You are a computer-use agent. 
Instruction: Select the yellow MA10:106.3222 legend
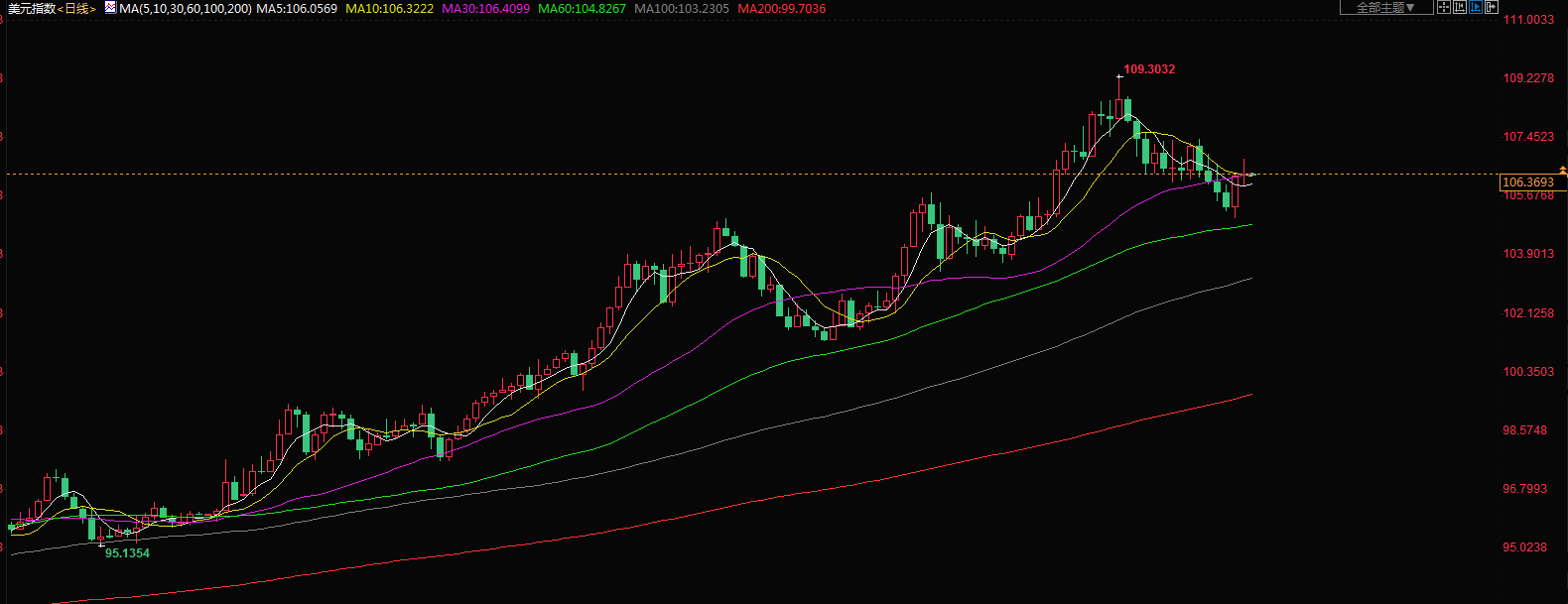point(389,9)
